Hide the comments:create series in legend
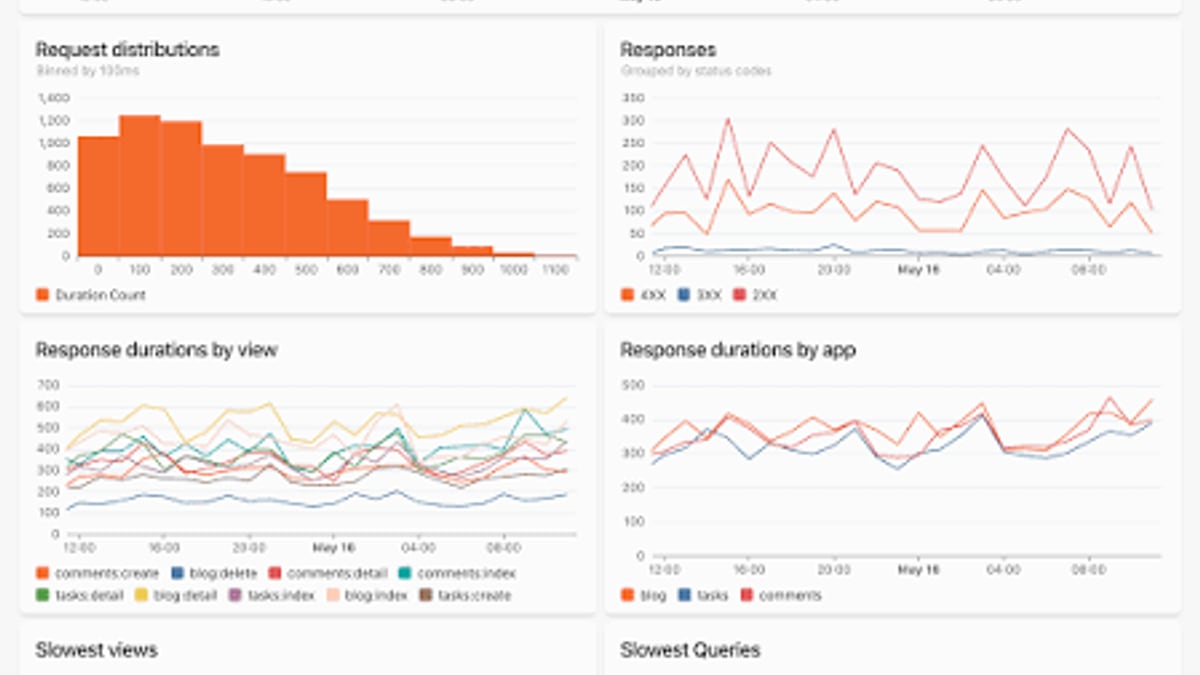The height and width of the screenshot is (675, 1200). (x=98, y=574)
